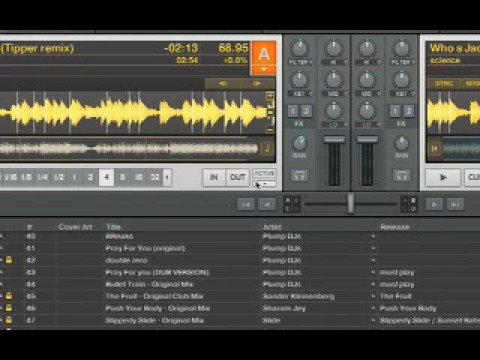480x360 pixels.
Task: Set loop size to 1/4
Action: coord(42,177)
